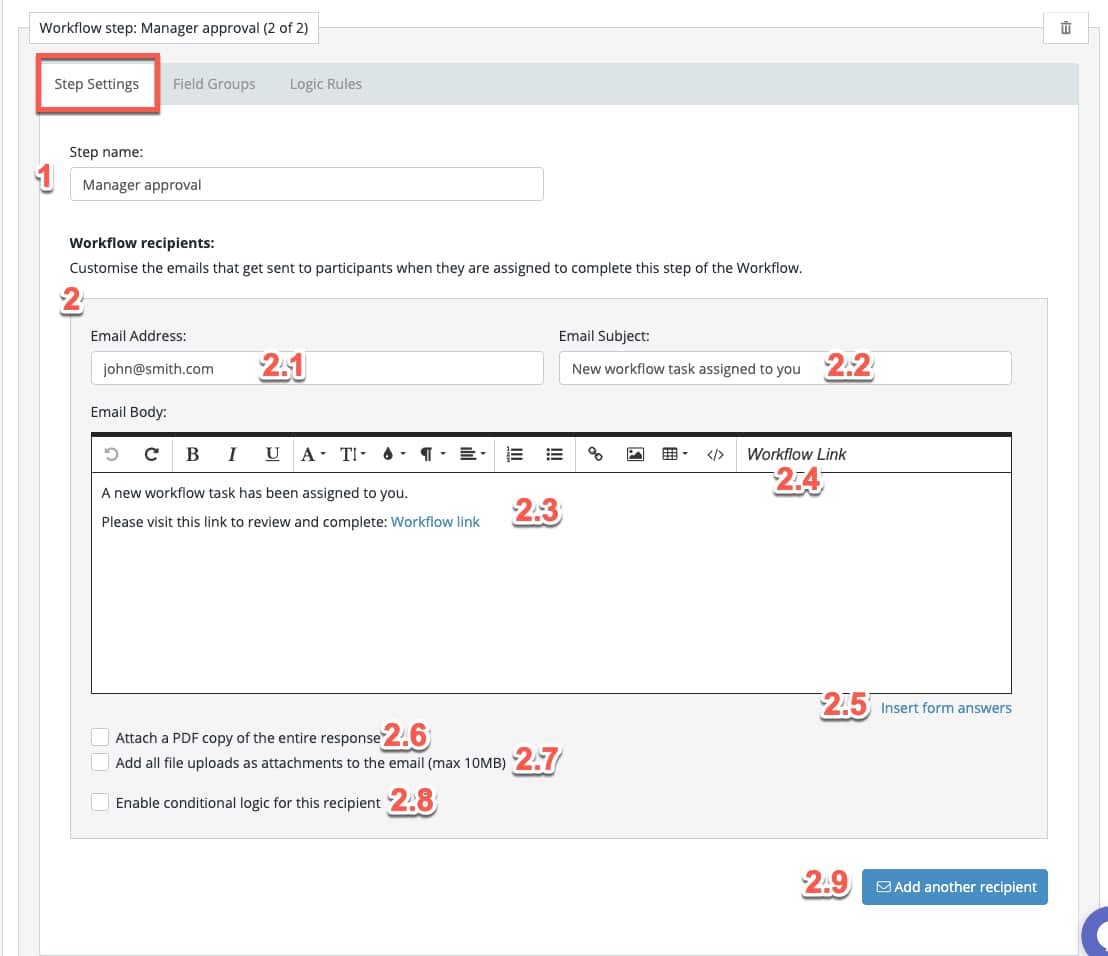Open the Logic Rules tab
Screen dimensions: 1108x956
(325, 84)
